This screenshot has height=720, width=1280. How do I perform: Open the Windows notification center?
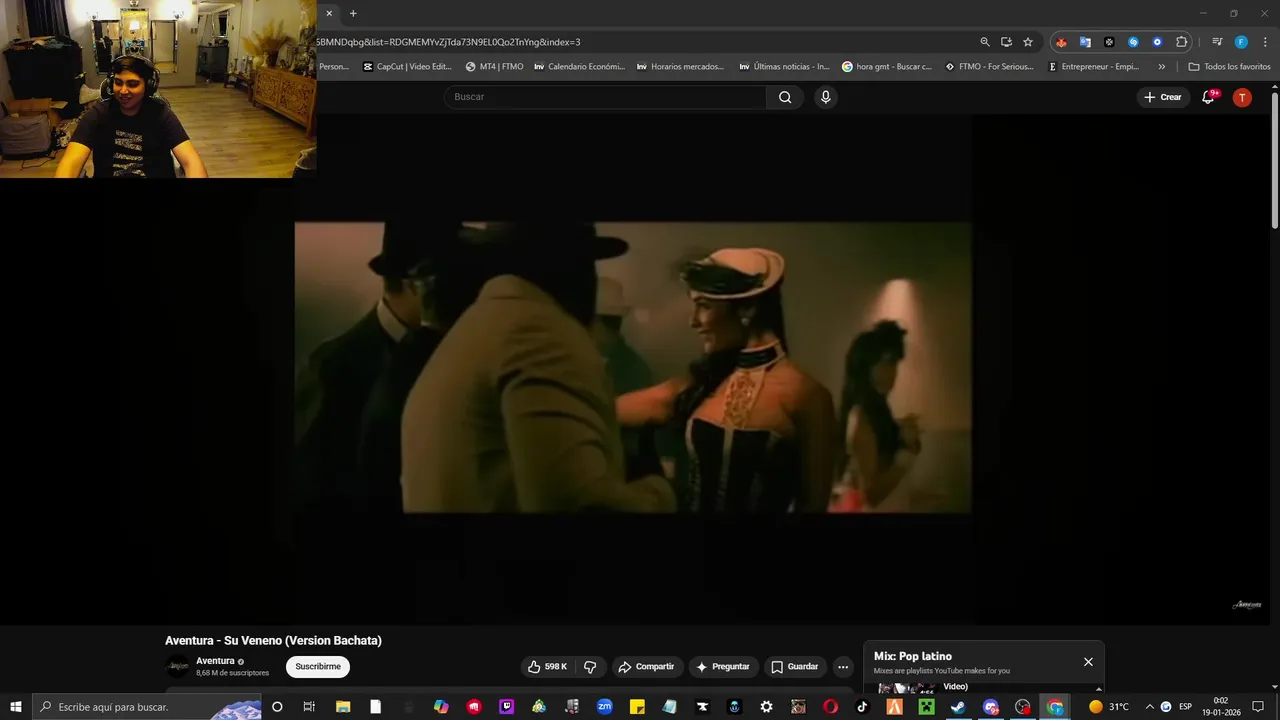[1258, 706]
